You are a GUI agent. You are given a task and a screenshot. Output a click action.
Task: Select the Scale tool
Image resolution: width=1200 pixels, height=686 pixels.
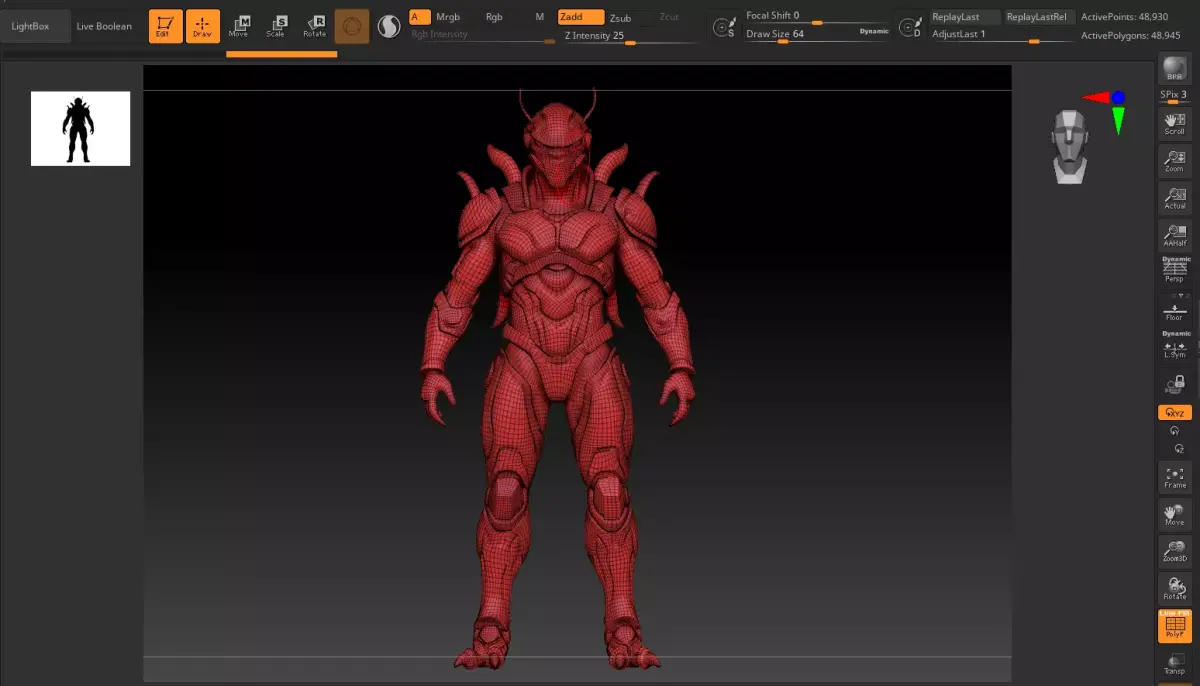pyautogui.click(x=276, y=26)
